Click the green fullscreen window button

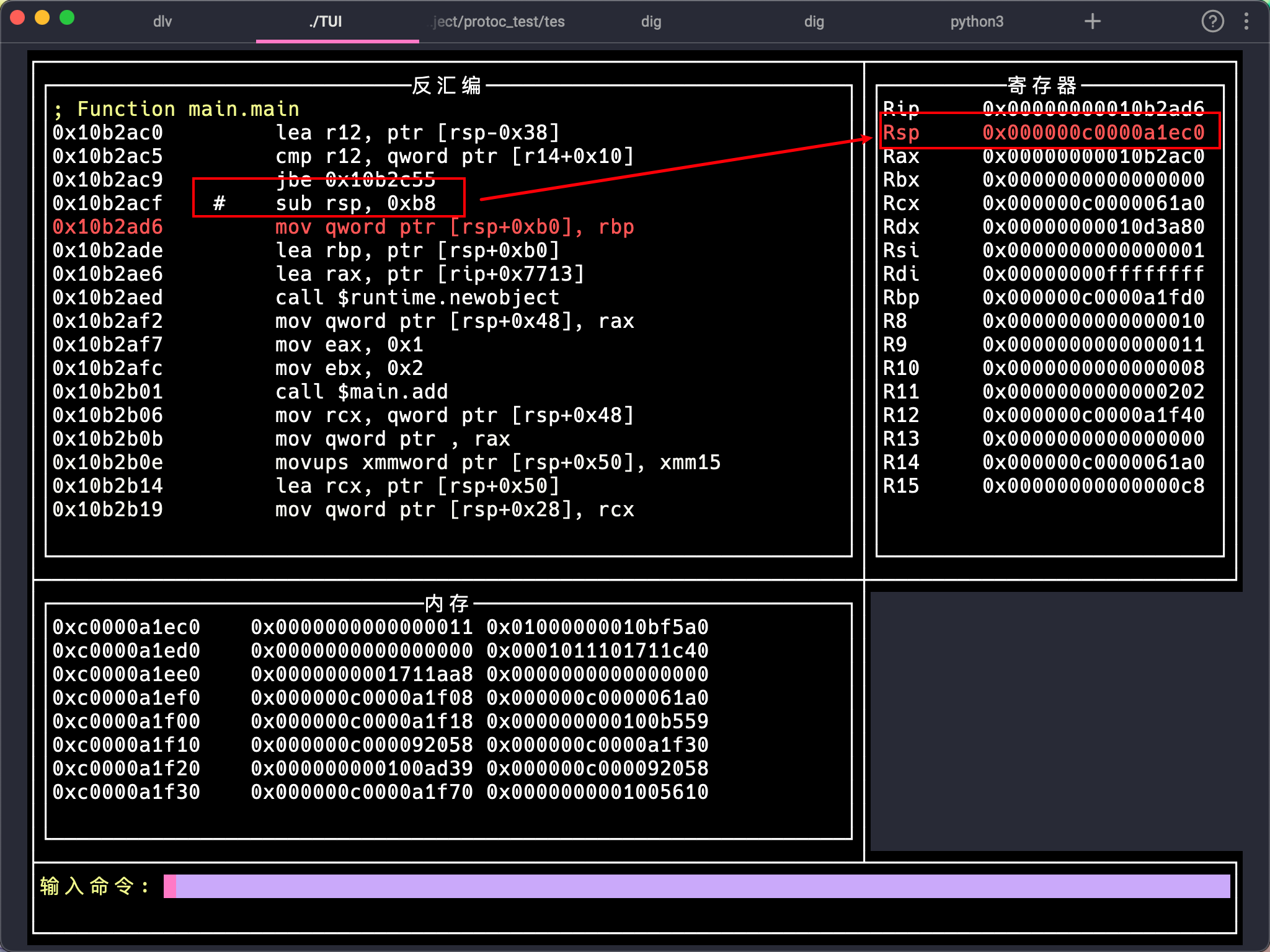(x=67, y=18)
